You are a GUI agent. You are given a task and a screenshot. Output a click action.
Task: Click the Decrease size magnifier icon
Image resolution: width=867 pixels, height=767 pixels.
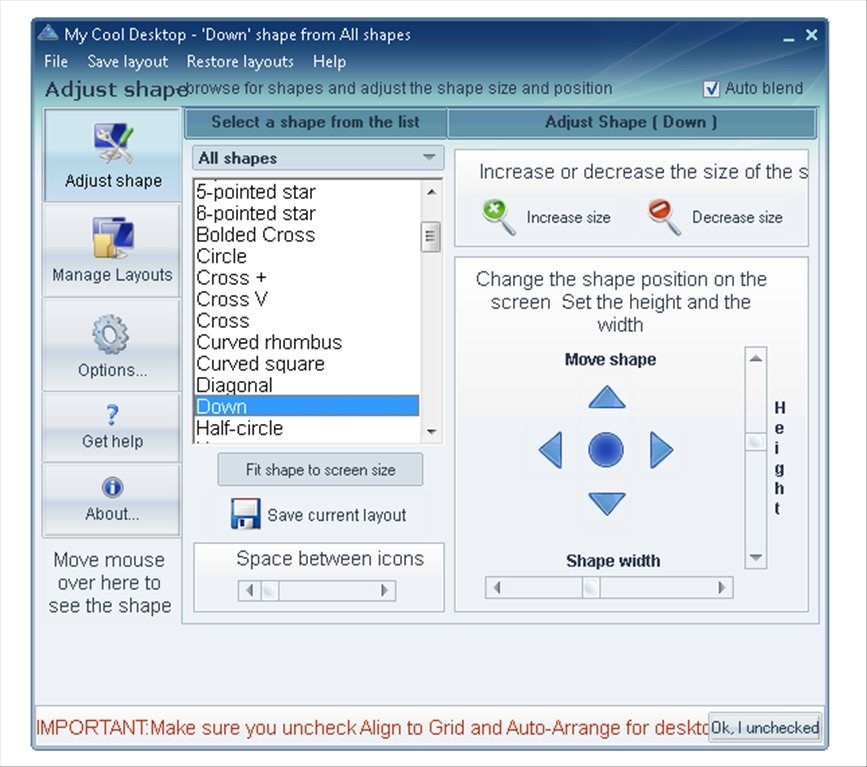coord(664,217)
